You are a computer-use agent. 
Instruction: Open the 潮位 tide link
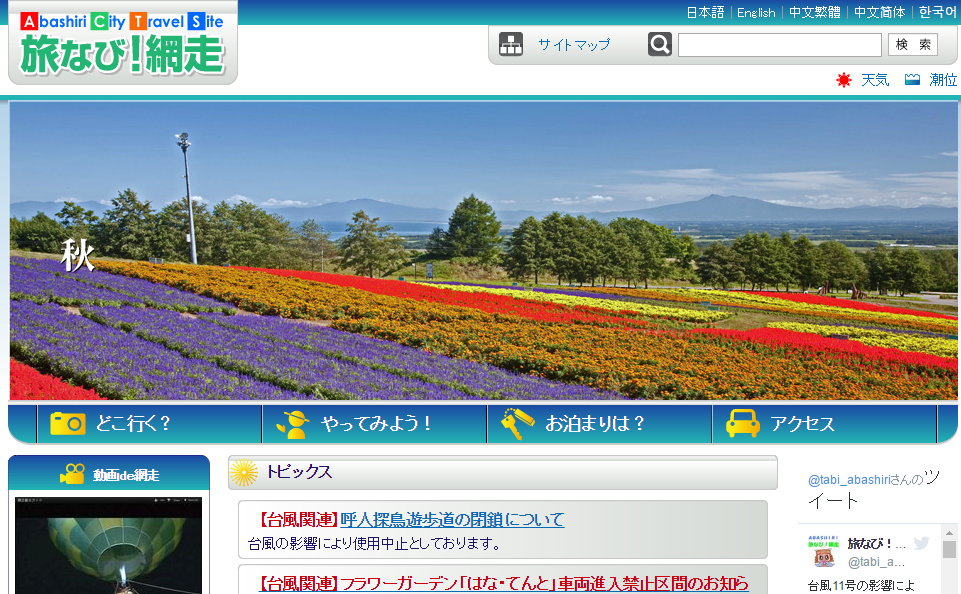[x=943, y=80]
